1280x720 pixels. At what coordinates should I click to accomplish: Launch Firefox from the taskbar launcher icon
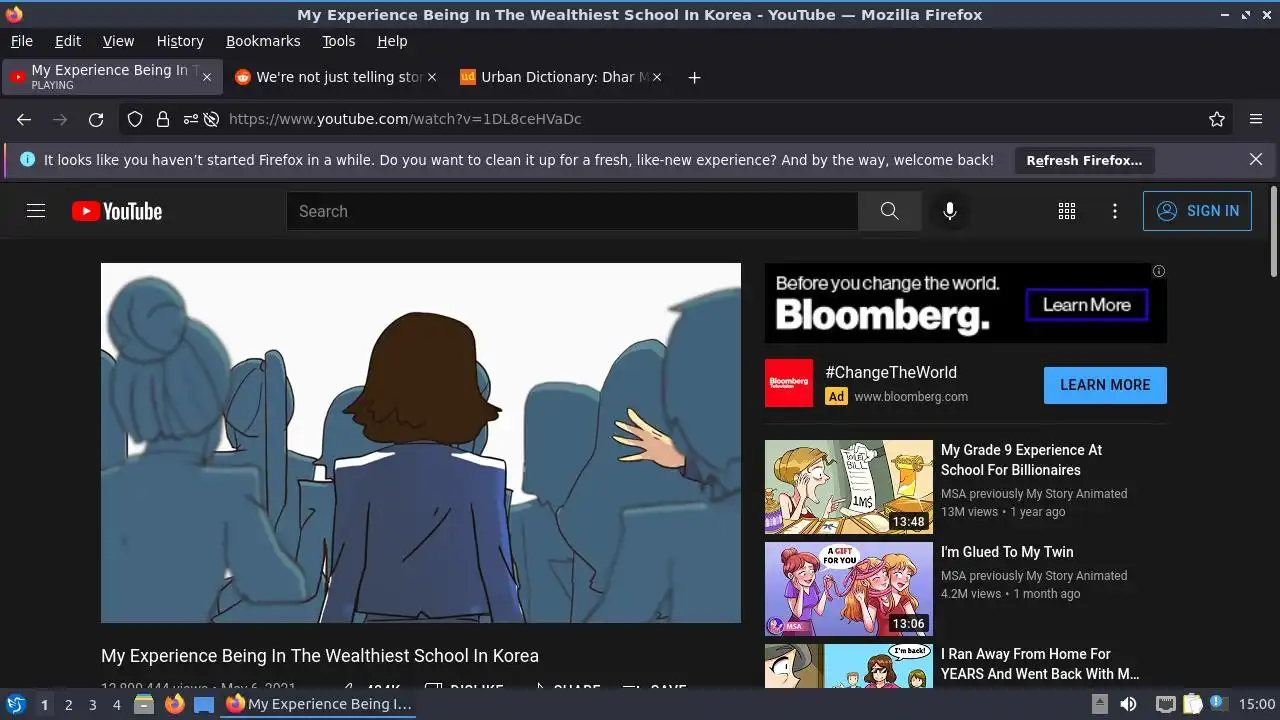174,704
